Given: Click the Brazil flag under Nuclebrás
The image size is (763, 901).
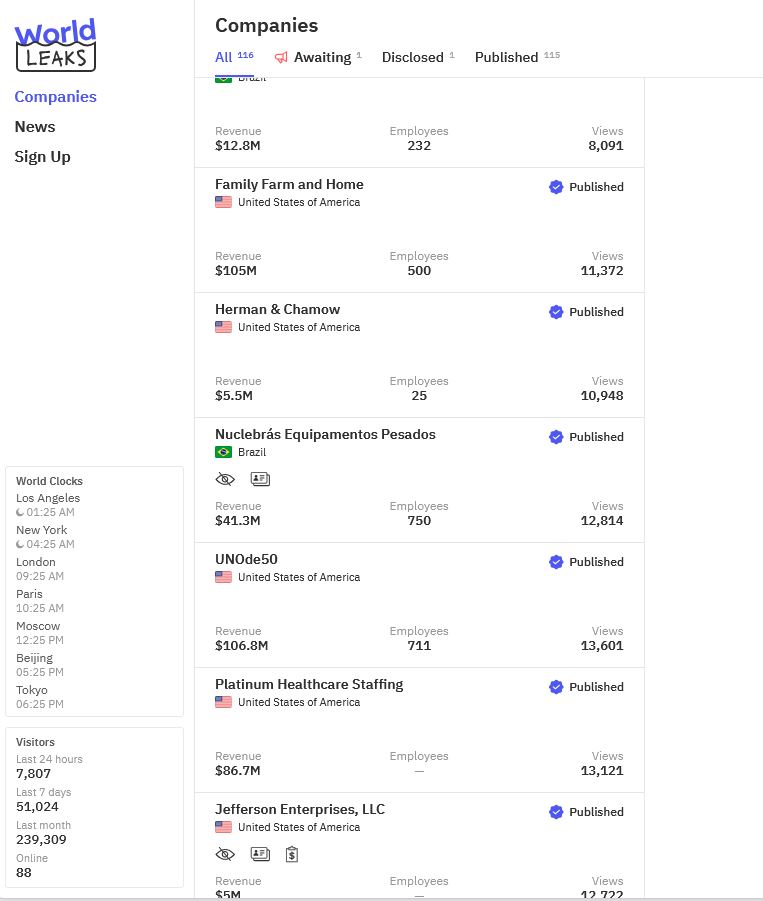Looking at the screenshot, I should pyautogui.click(x=223, y=452).
